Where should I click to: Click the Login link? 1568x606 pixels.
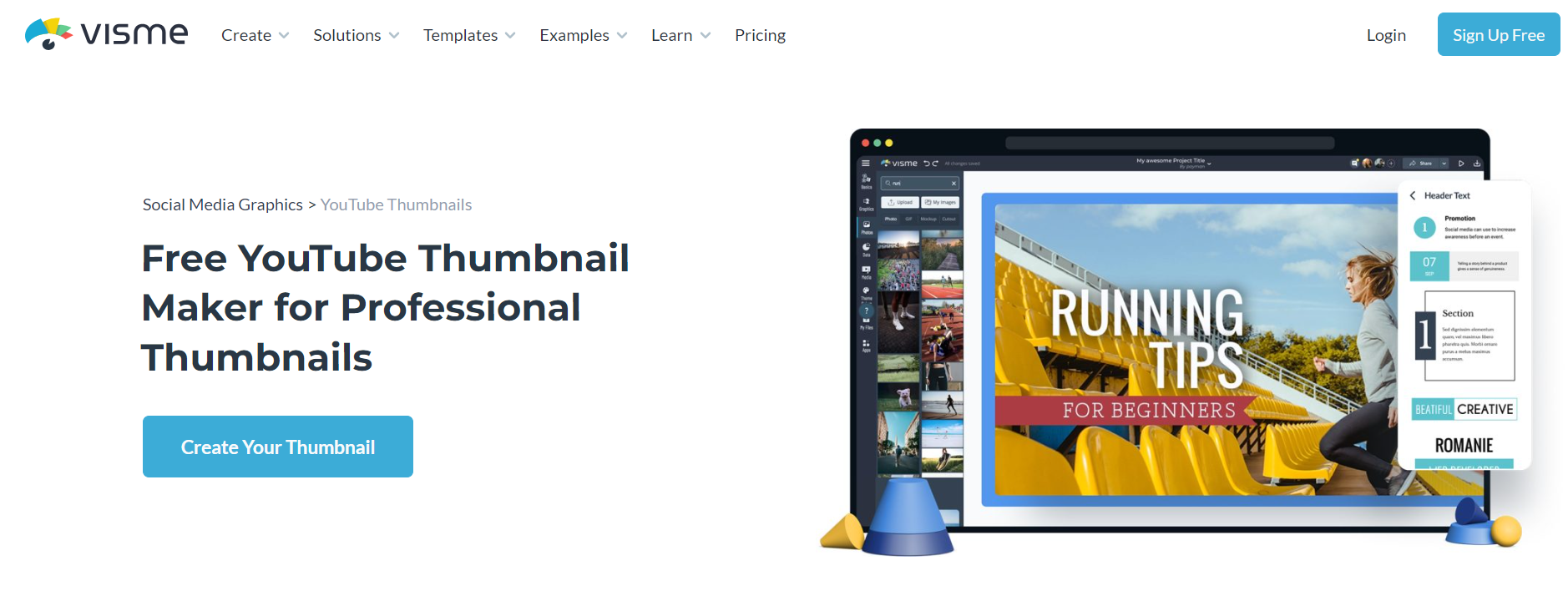point(1386,35)
